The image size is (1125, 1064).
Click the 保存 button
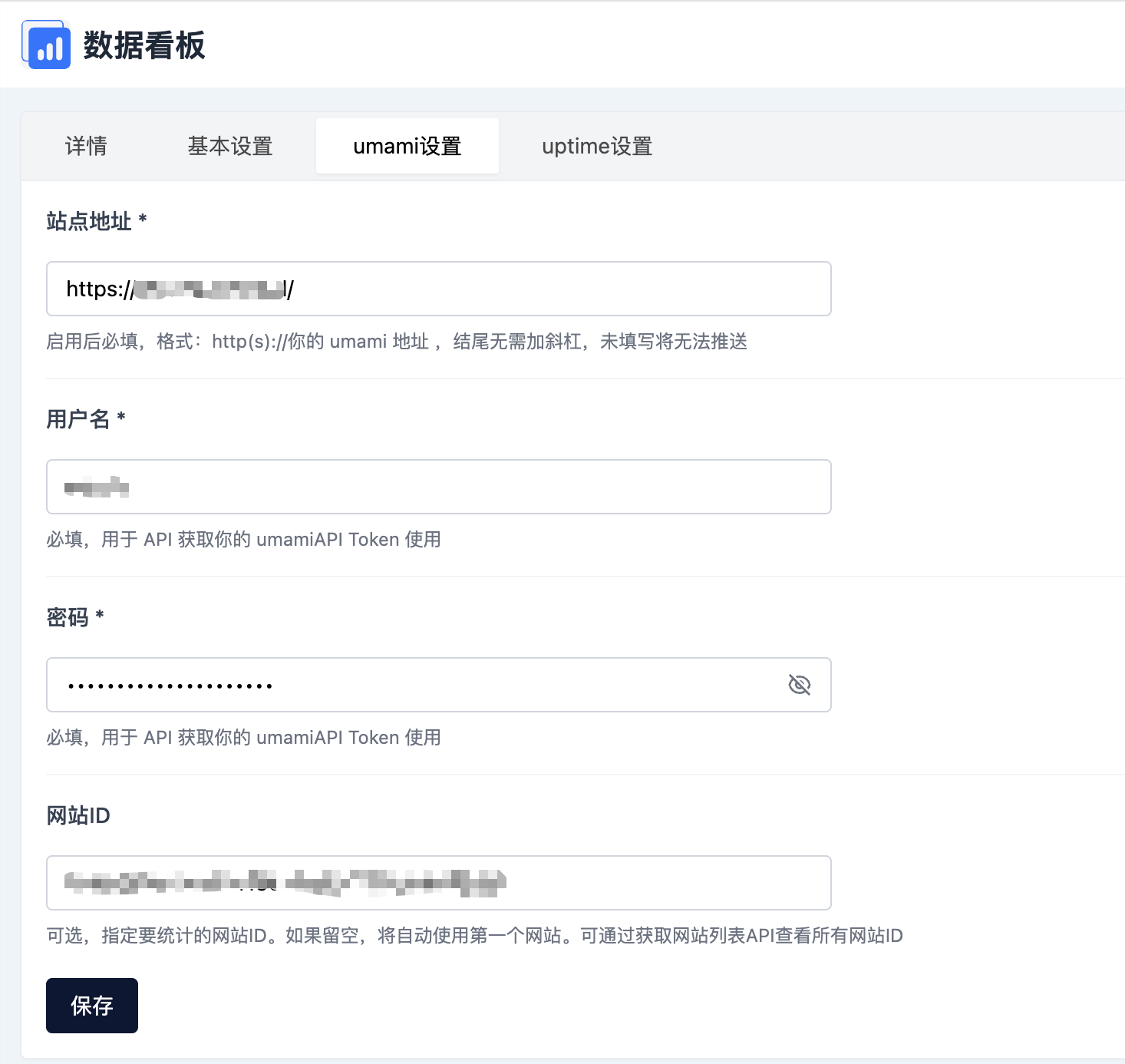pos(92,1006)
